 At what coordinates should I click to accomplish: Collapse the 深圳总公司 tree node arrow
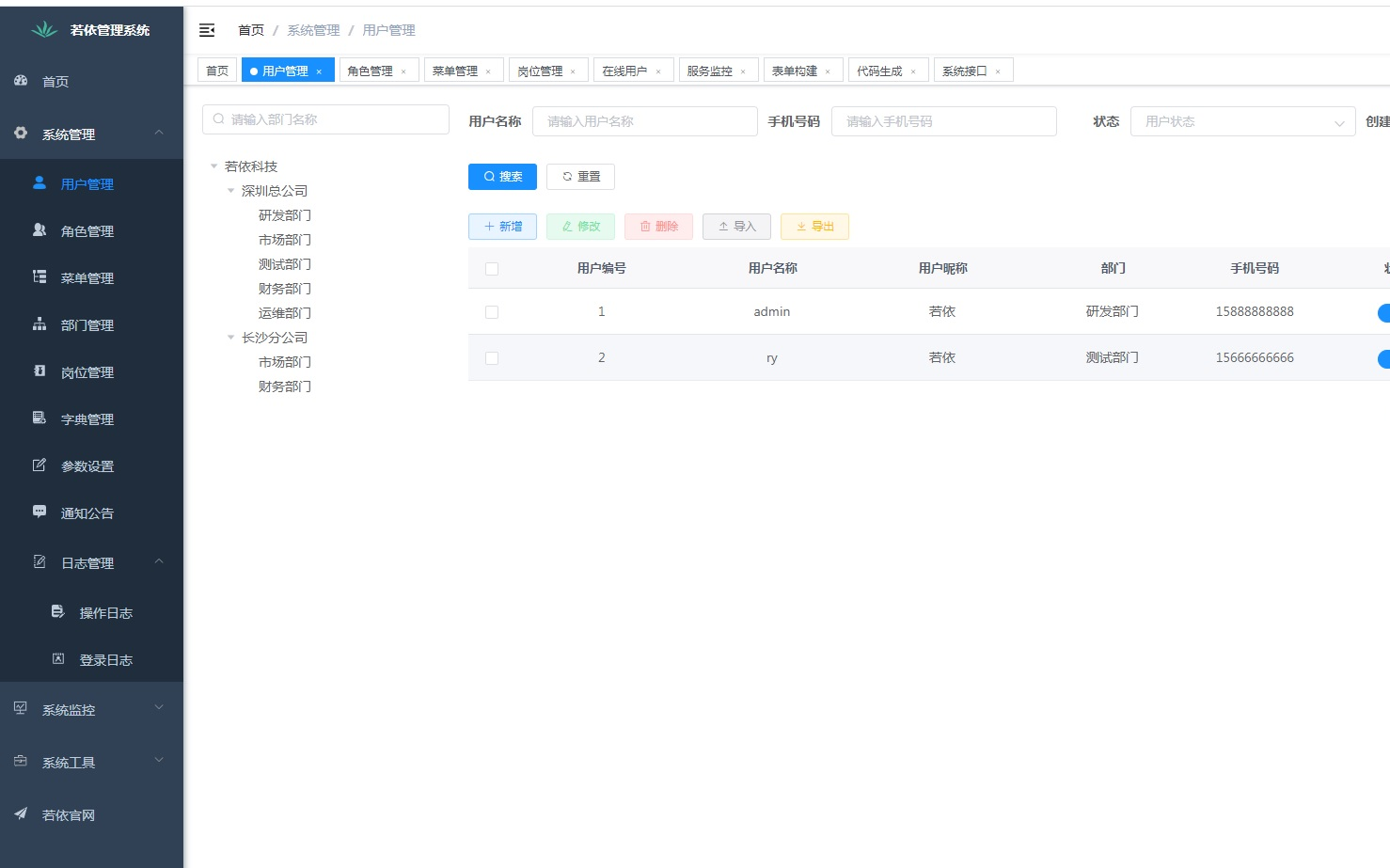click(231, 191)
